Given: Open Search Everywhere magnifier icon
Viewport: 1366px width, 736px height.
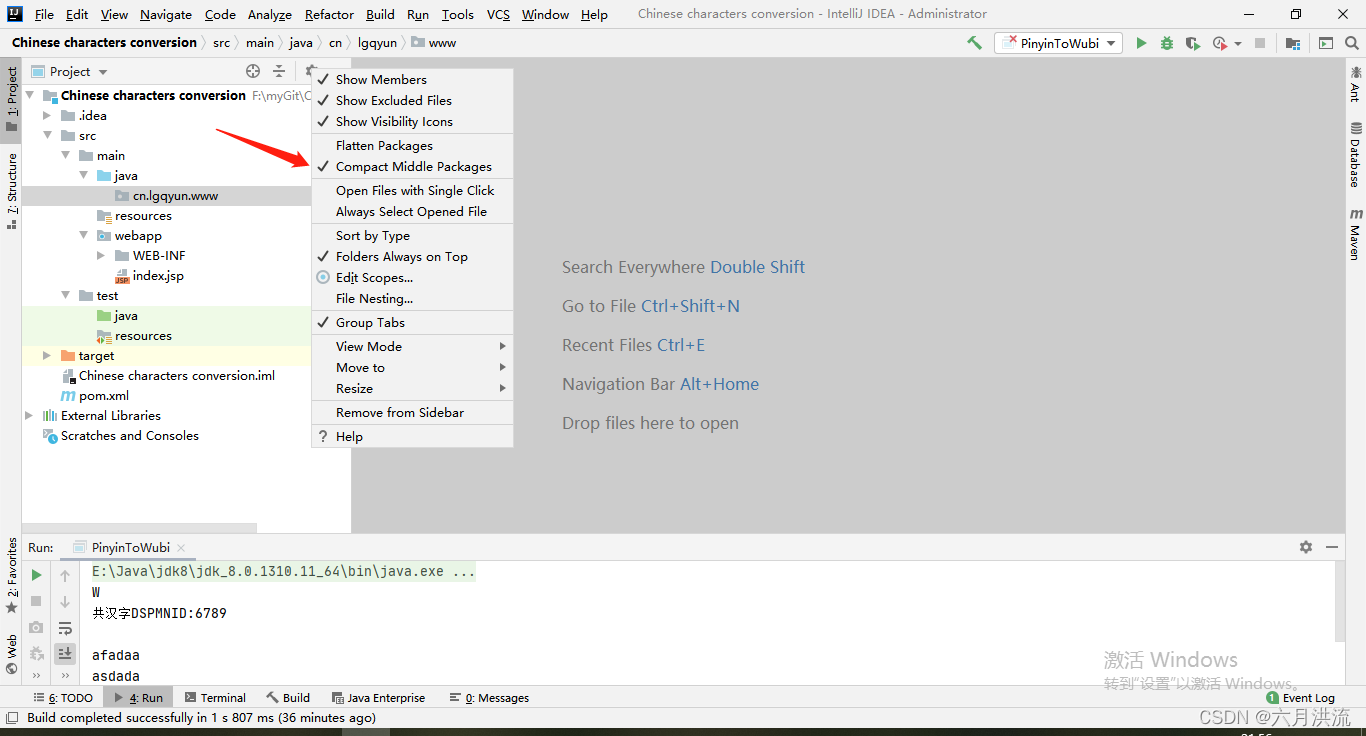Looking at the screenshot, I should click(1352, 43).
